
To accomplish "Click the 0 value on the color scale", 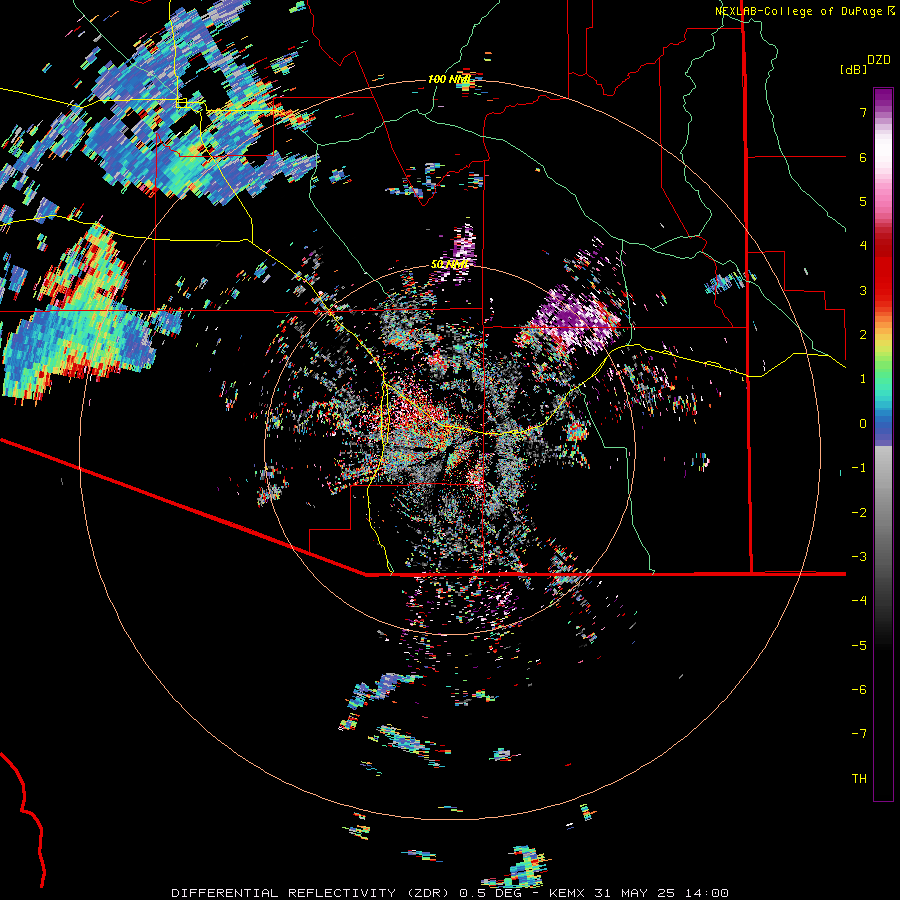I will point(863,424).
